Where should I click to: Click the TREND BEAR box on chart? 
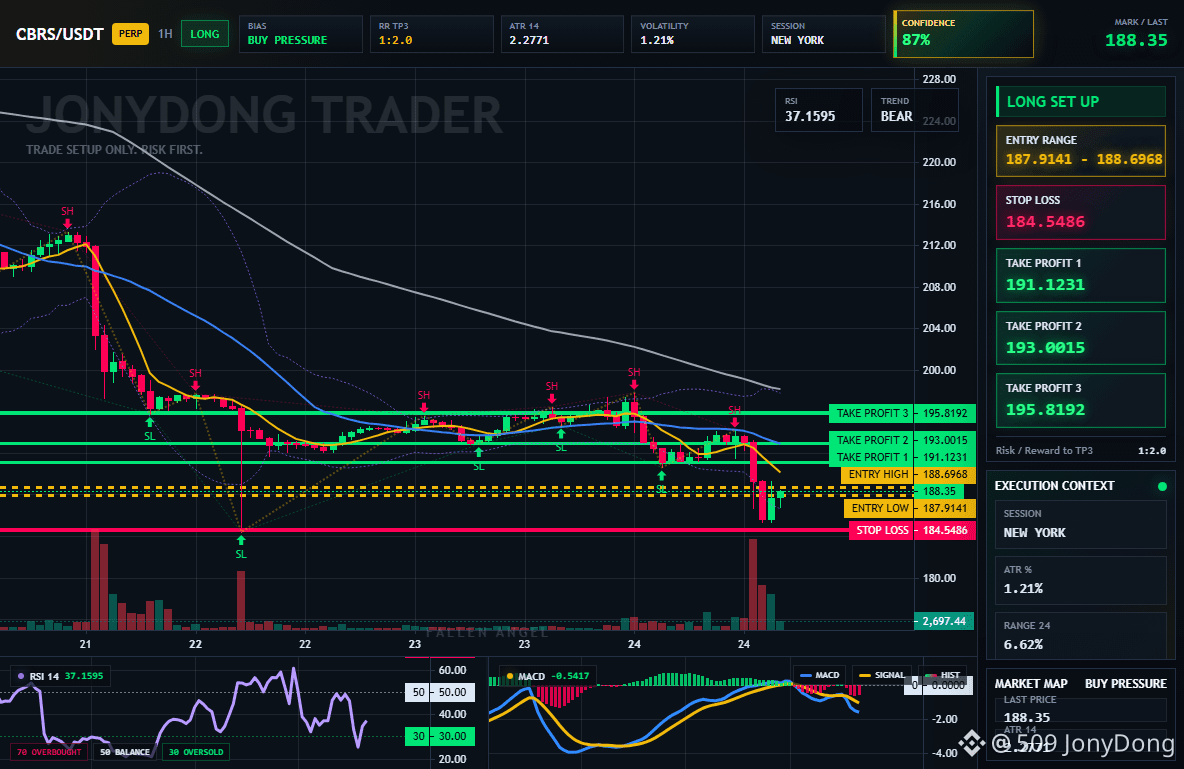[x=914, y=110]
